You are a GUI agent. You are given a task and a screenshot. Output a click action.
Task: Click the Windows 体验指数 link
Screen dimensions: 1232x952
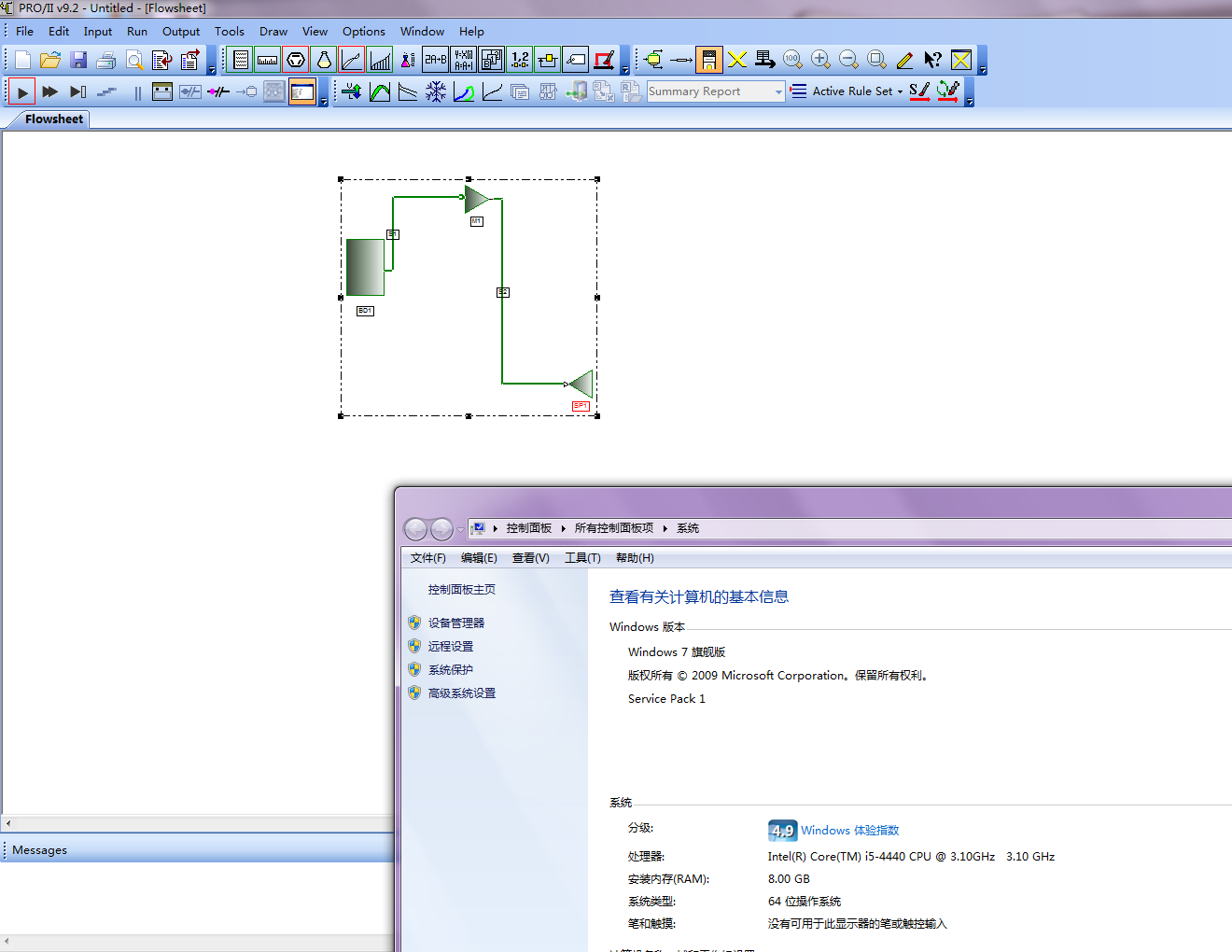tap(850, 830)
